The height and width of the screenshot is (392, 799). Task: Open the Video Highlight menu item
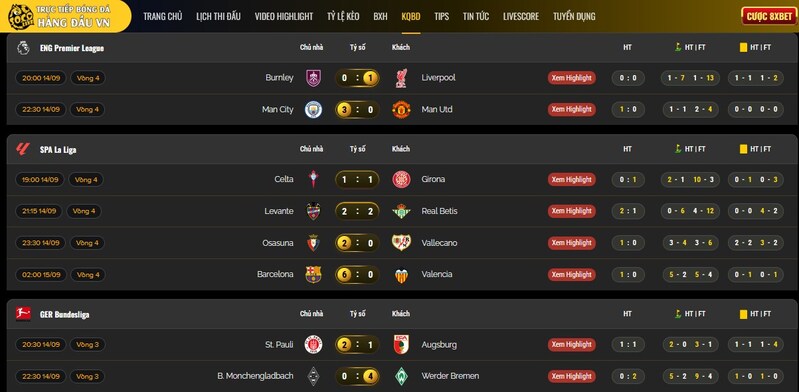[284, 16]
